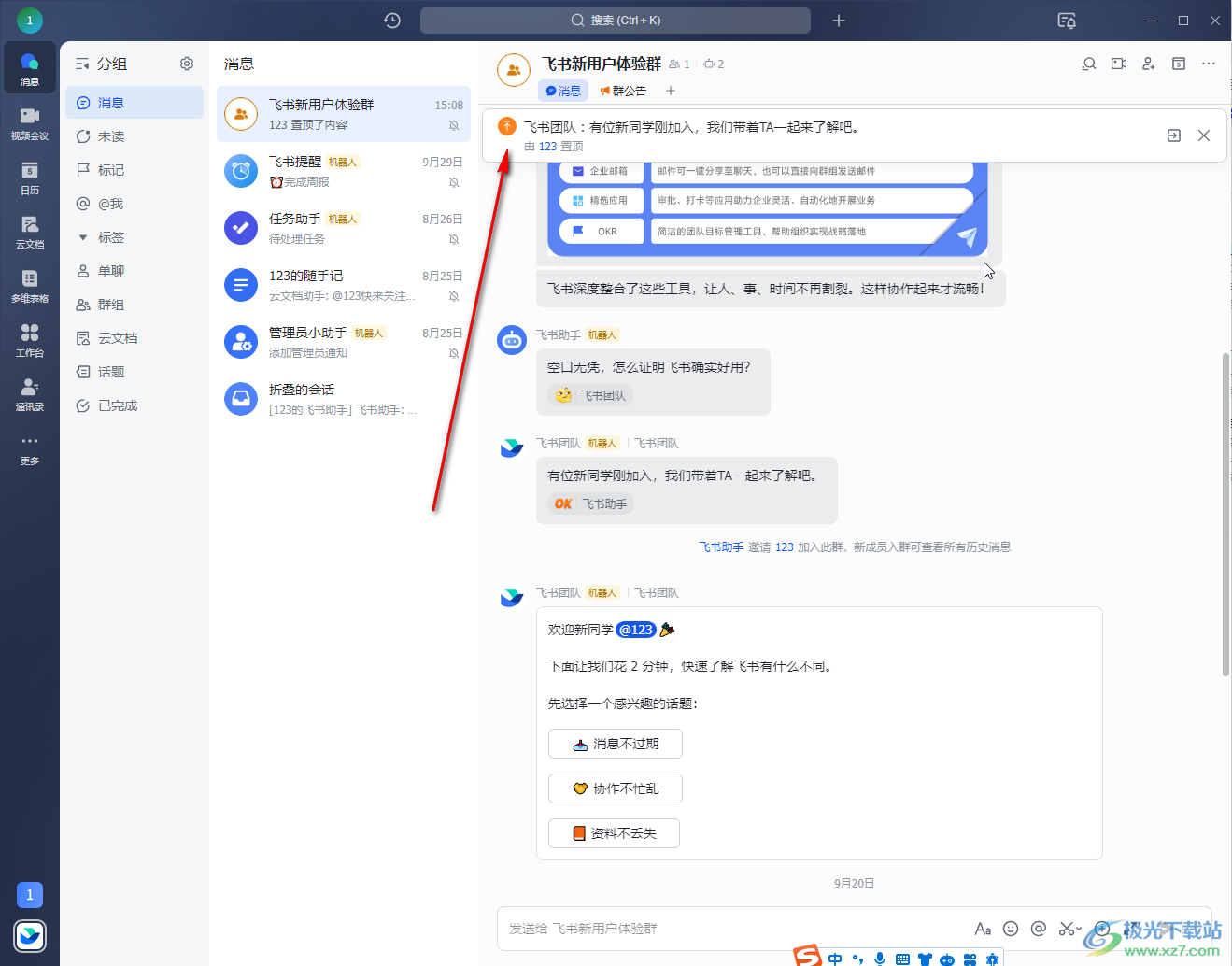Click the user avatar at top left

tap(30, 20)
